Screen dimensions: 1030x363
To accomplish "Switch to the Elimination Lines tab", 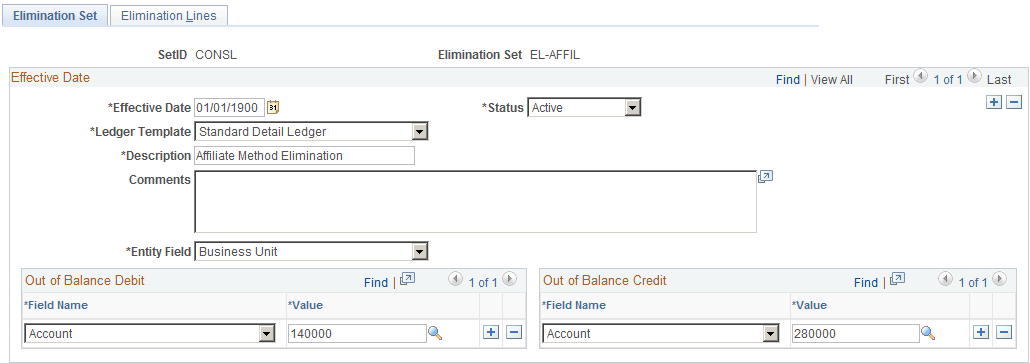I will pyautogui.click(x=168, y=16).
